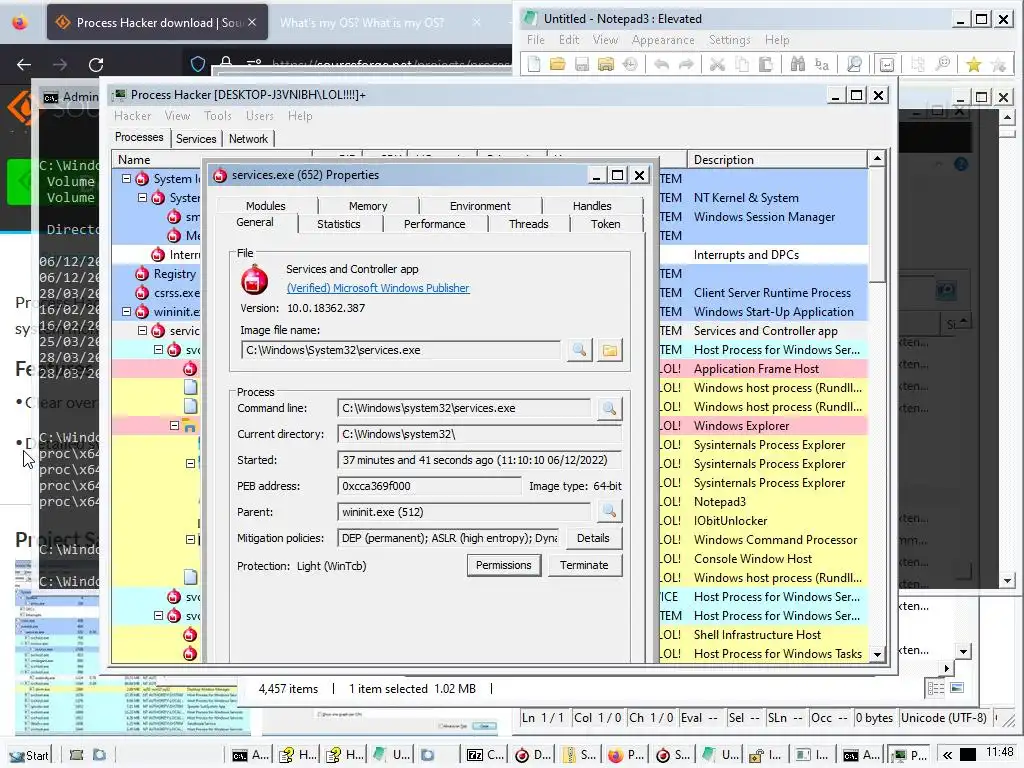Open the Appearance menu in Notepad3
This screenshot has height=768, width=1024.
click(x=663, y=40)
